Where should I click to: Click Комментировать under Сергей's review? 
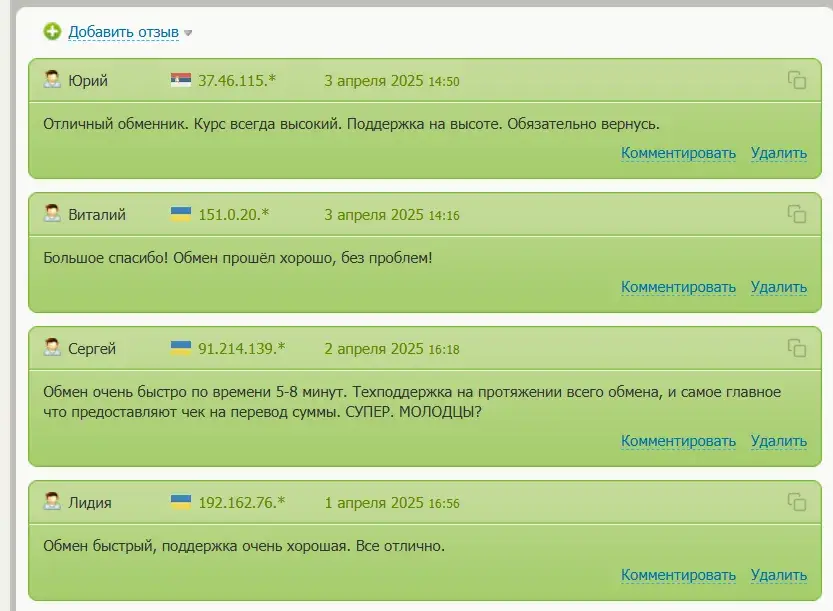tap(678, 441)
